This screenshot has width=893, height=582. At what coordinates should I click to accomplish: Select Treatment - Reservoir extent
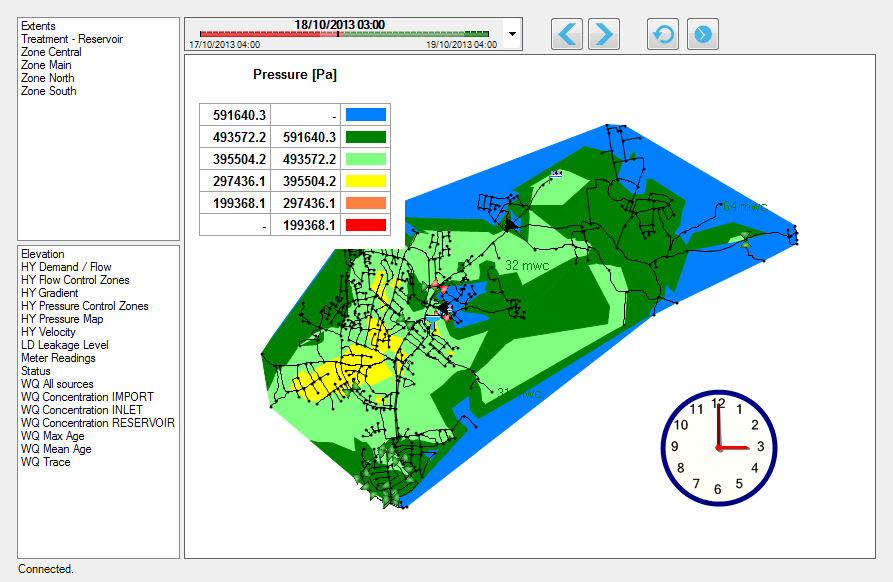72,39
